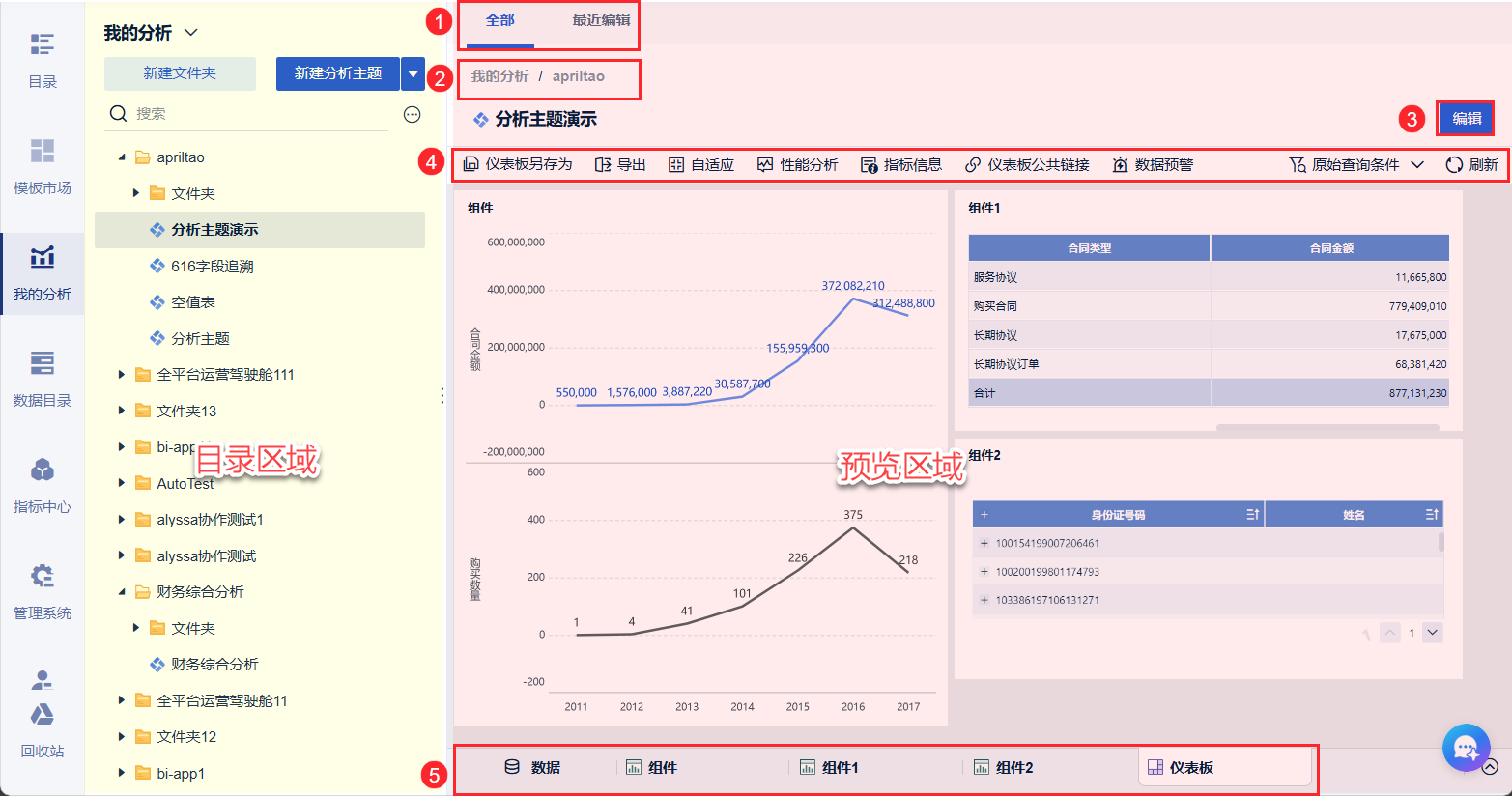Click apriltao in the breadcrumb
1512x797 pixels.
[x=579, y=76]
